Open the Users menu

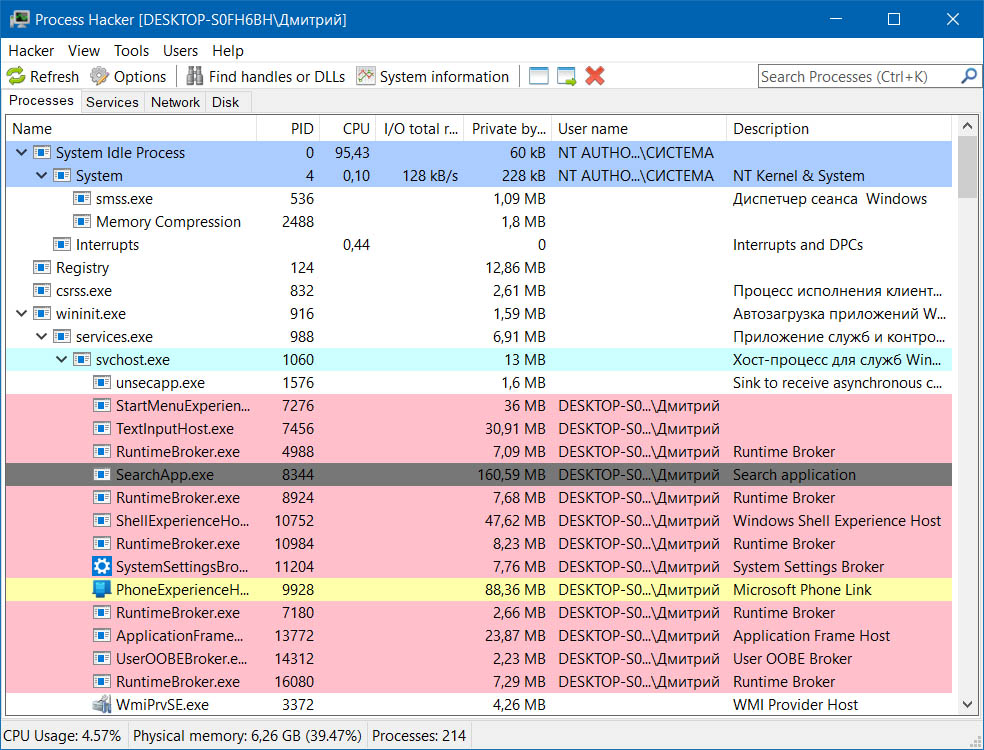click(x=180, y=51)
